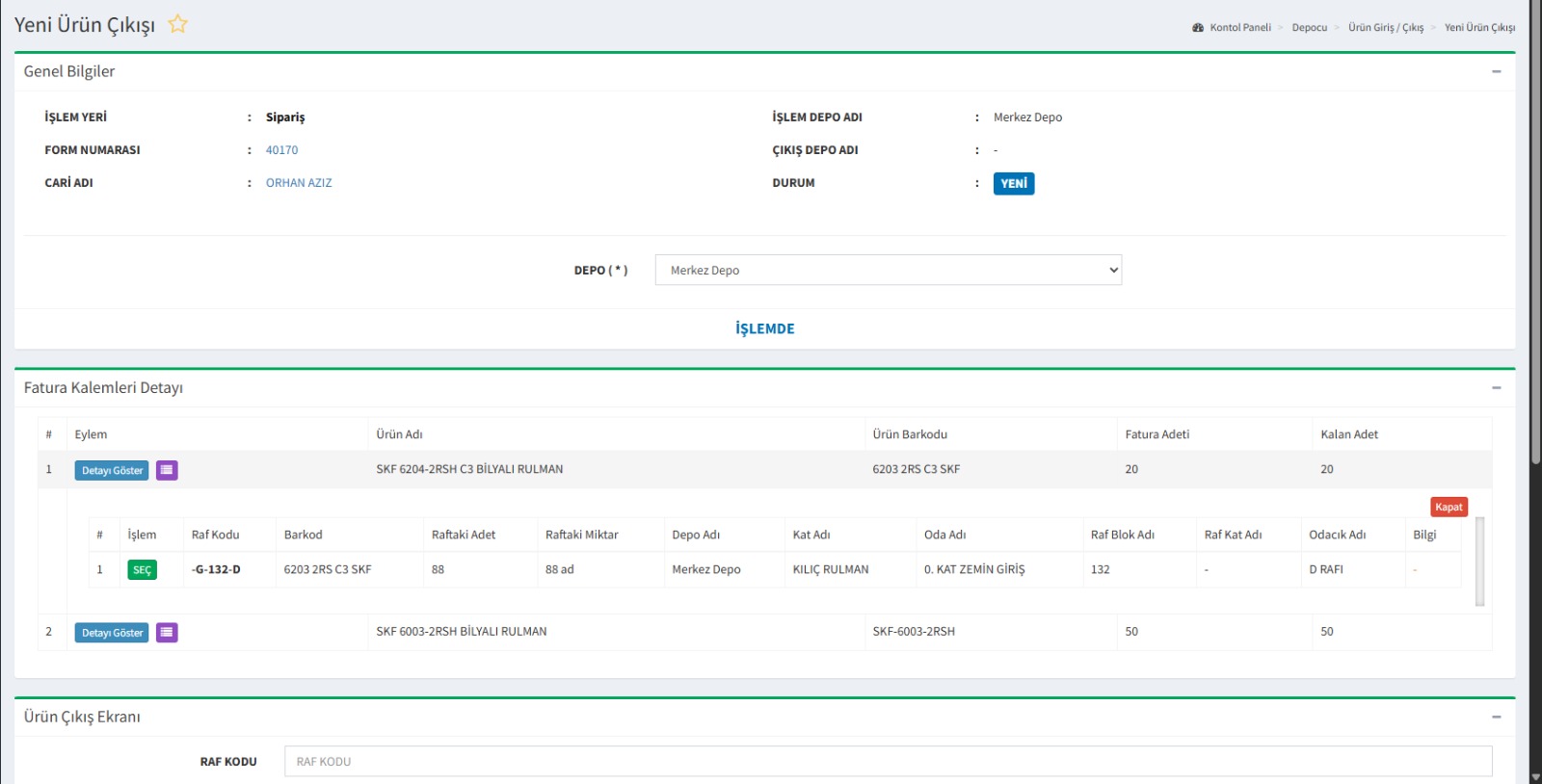Open form number 40170 link
This screenshot has width=1542, height=784.
tap(281, 150)
